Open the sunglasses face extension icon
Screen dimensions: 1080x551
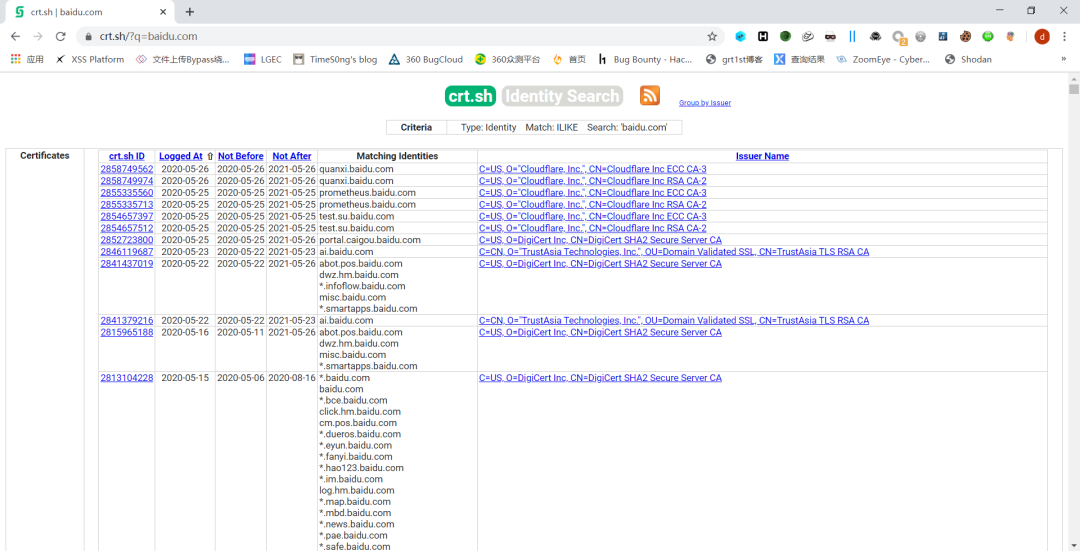pos(831,37)
